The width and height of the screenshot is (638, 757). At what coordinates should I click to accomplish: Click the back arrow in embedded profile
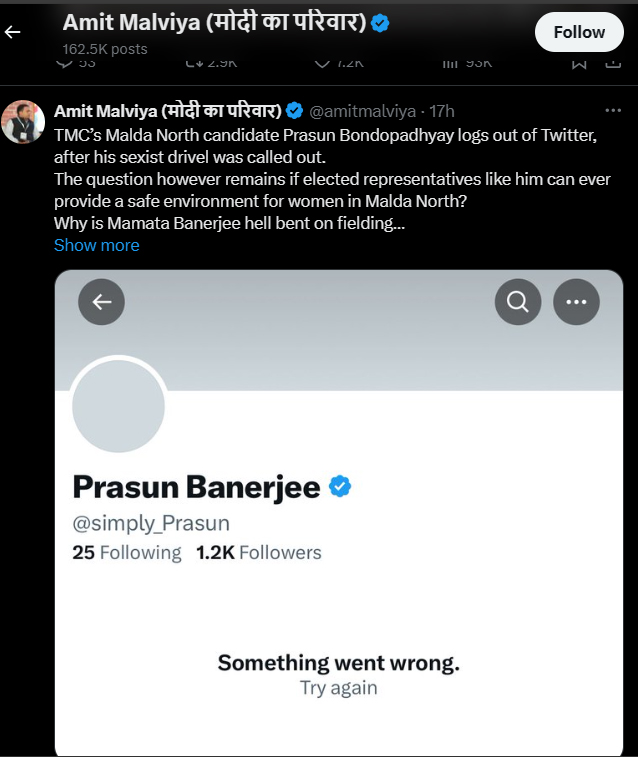pos(102,301)
